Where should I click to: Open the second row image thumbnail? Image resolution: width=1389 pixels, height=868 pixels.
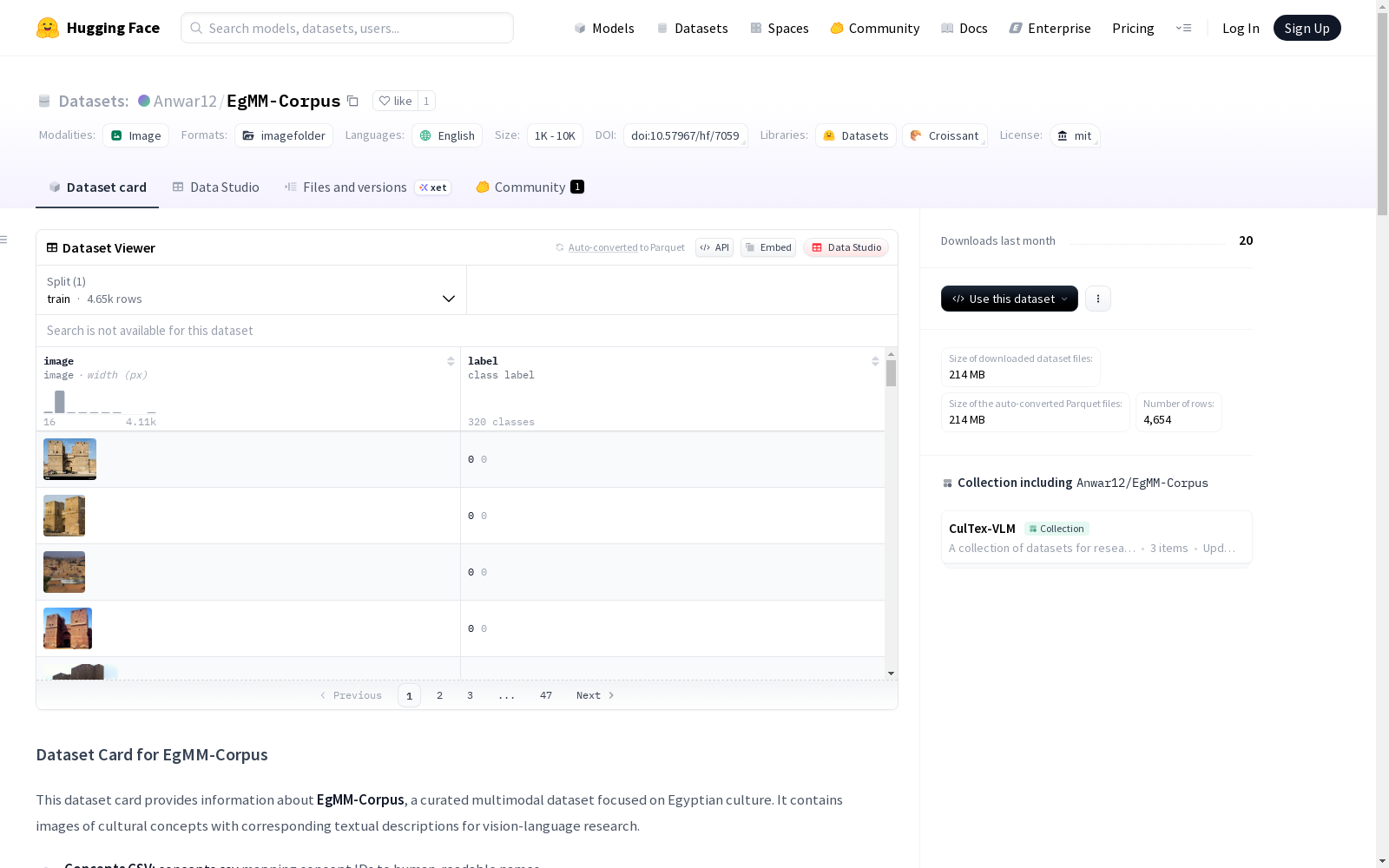[x=64, y=516]
